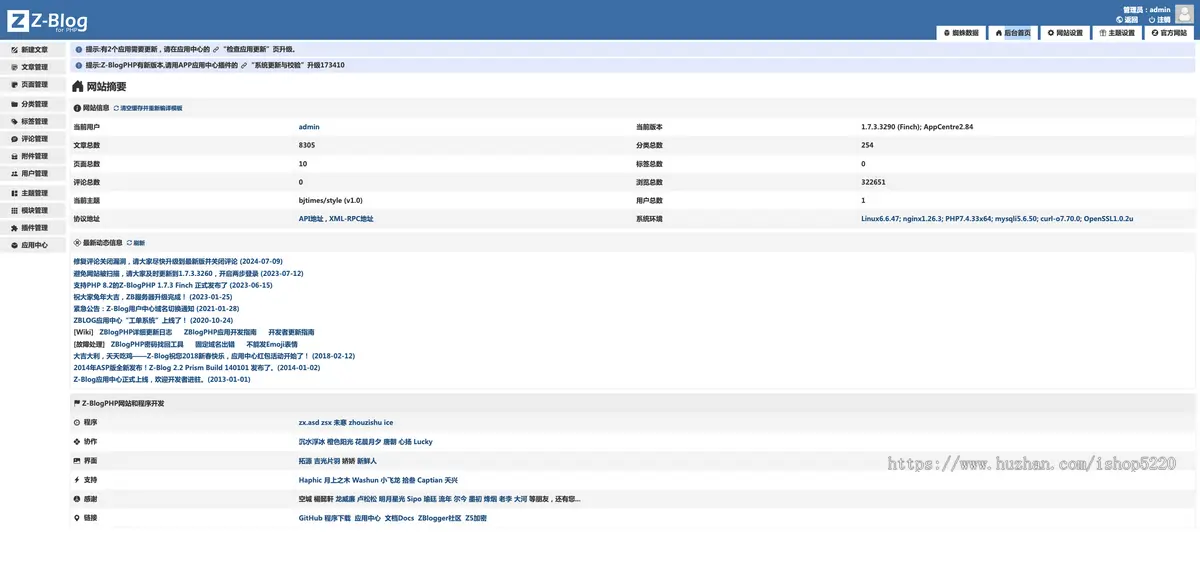Switch to the 后台首页 tab
The height and width of the screenshot is (580, 1200).
pyautogui.click(x=1013, y=33)
